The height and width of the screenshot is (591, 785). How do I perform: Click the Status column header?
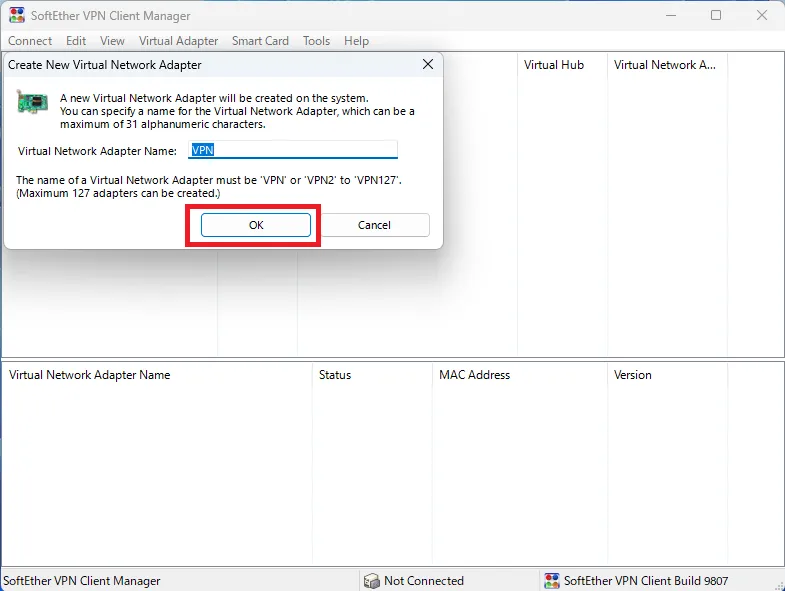point(372,375)
